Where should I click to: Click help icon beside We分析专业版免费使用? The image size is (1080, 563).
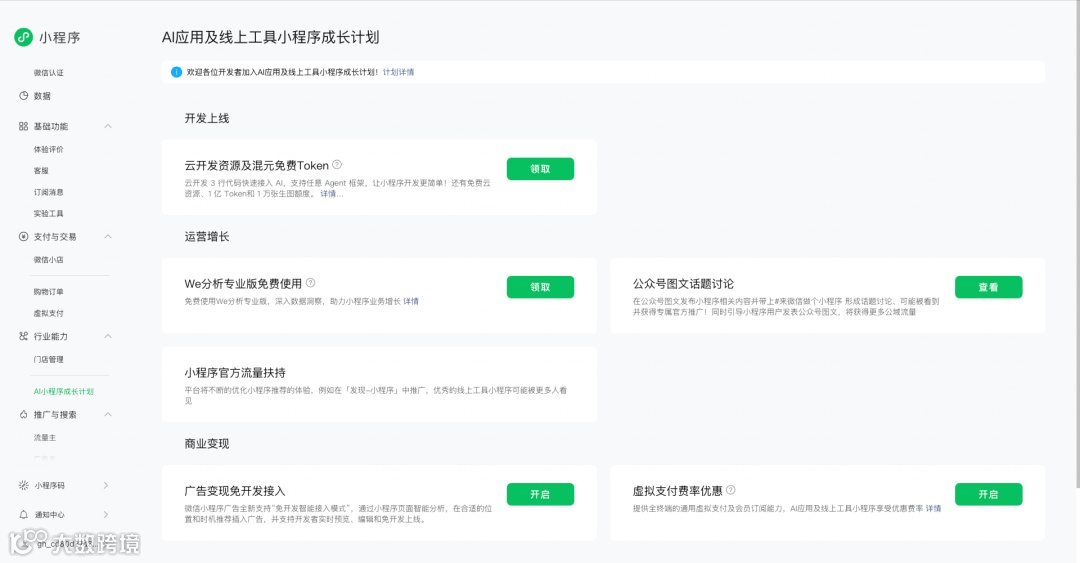tap(311, 283)
